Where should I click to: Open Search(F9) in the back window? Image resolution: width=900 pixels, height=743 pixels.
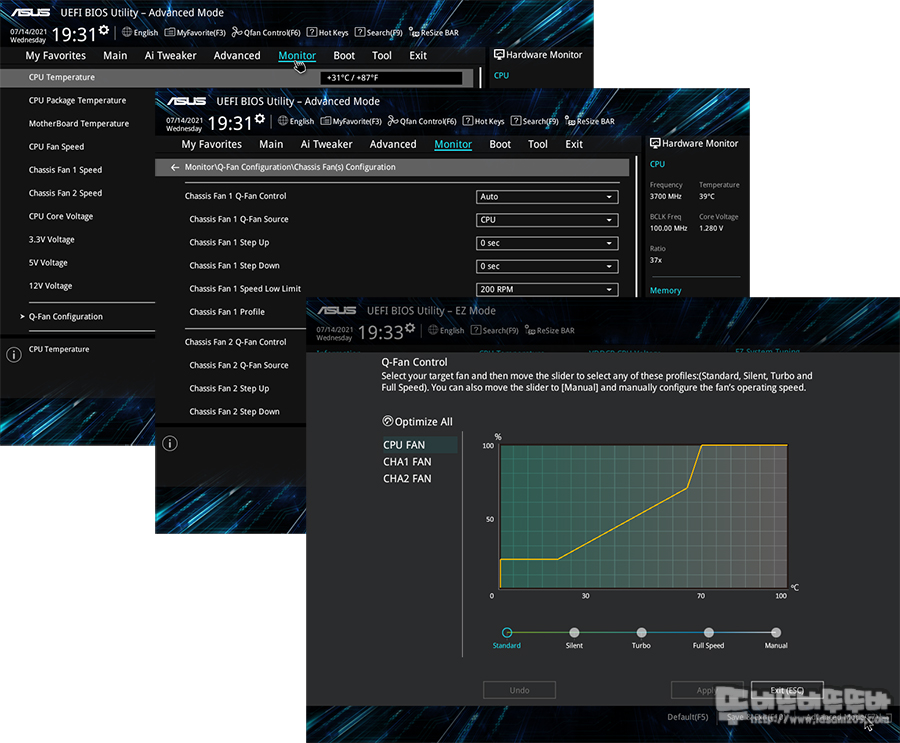tap(379, 33)
